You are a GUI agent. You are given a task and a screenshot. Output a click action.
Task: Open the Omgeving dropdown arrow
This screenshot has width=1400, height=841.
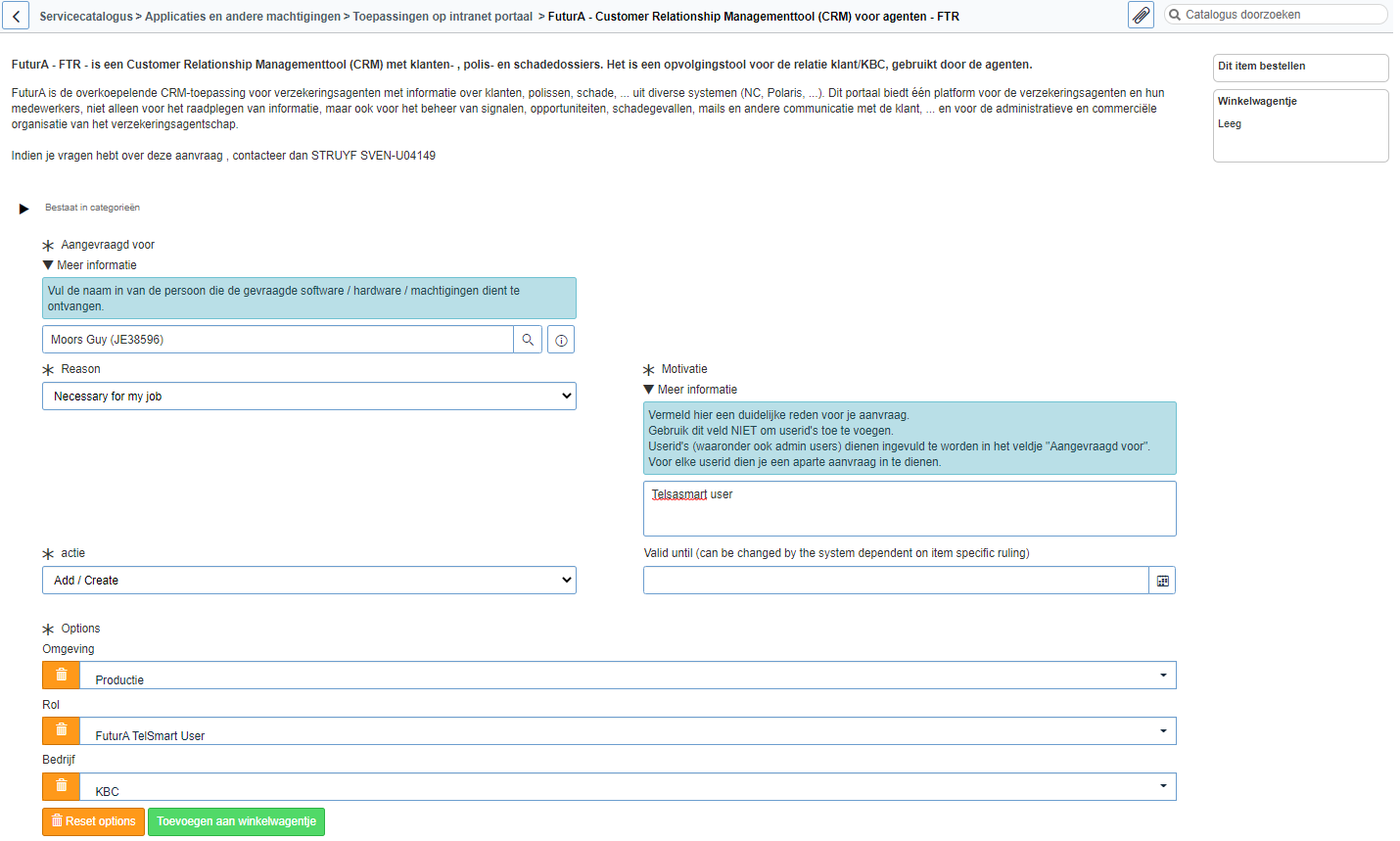point(1162,676)
